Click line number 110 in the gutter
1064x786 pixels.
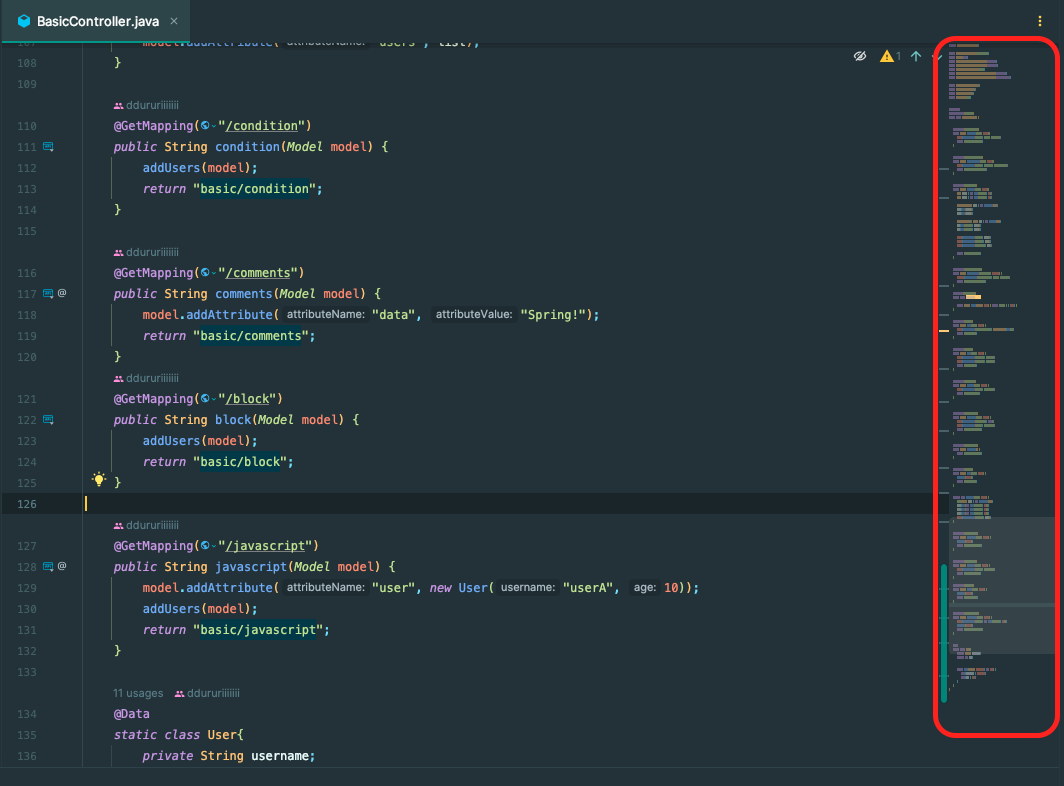[x=26, y=126]
